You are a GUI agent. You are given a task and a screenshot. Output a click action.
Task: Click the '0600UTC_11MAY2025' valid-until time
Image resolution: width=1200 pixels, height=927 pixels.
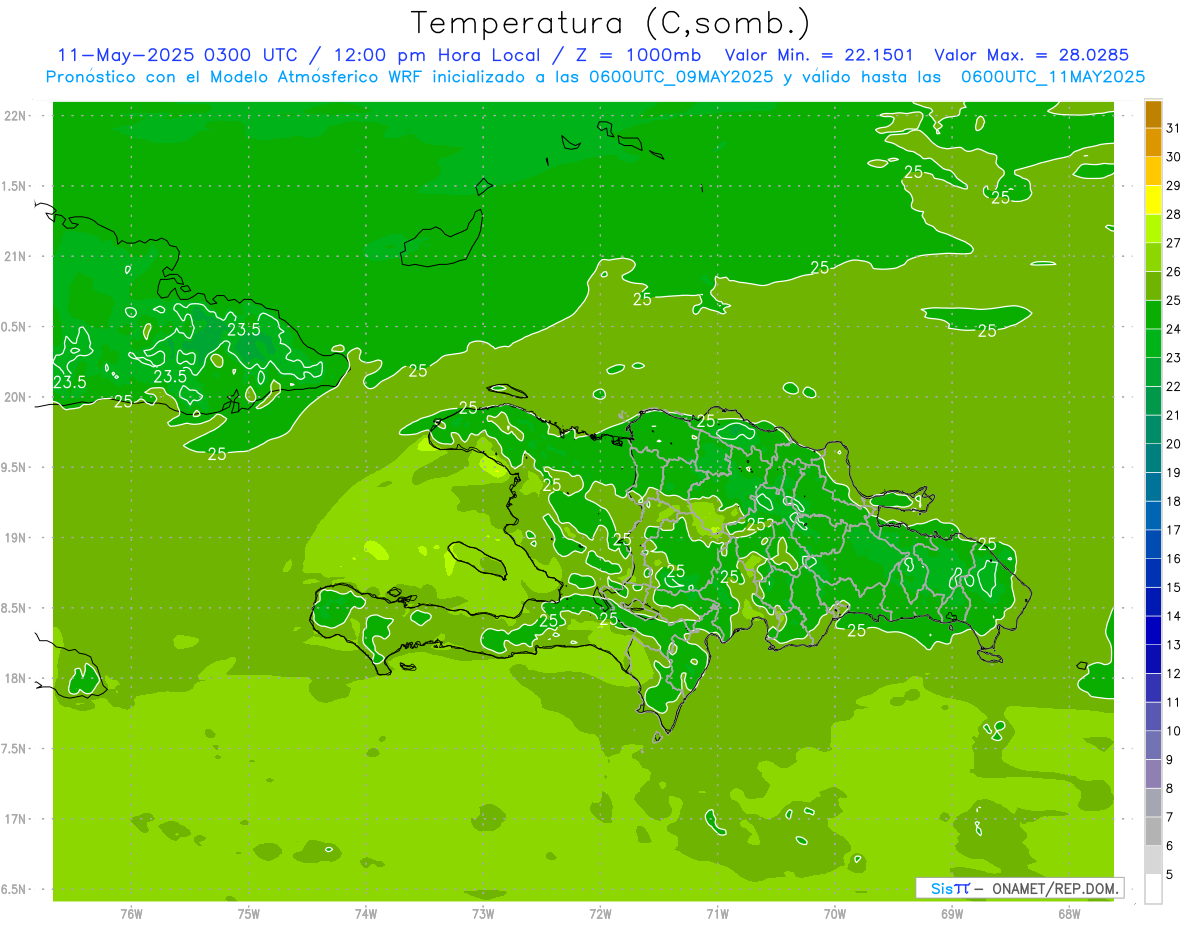pyautogui.click(x=1053, y=76)
